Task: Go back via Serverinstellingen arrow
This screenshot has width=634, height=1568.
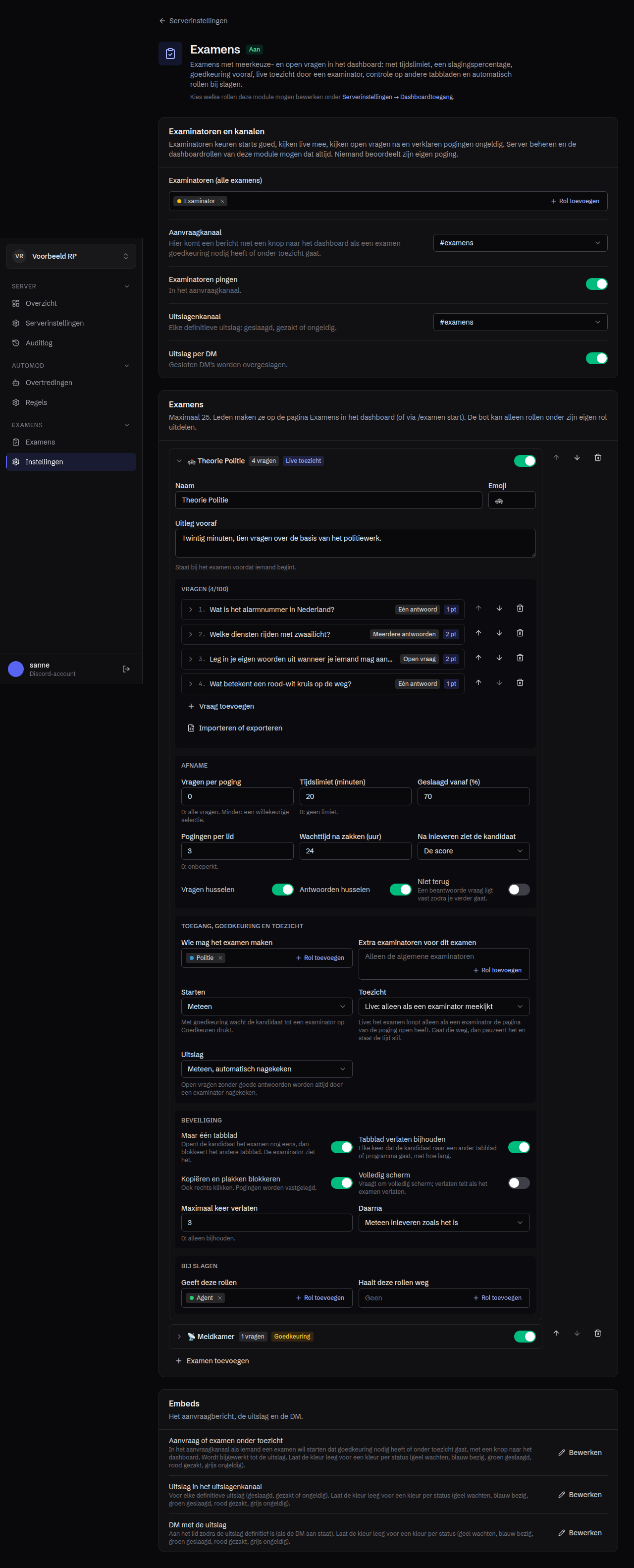Action: coord(194,21)
